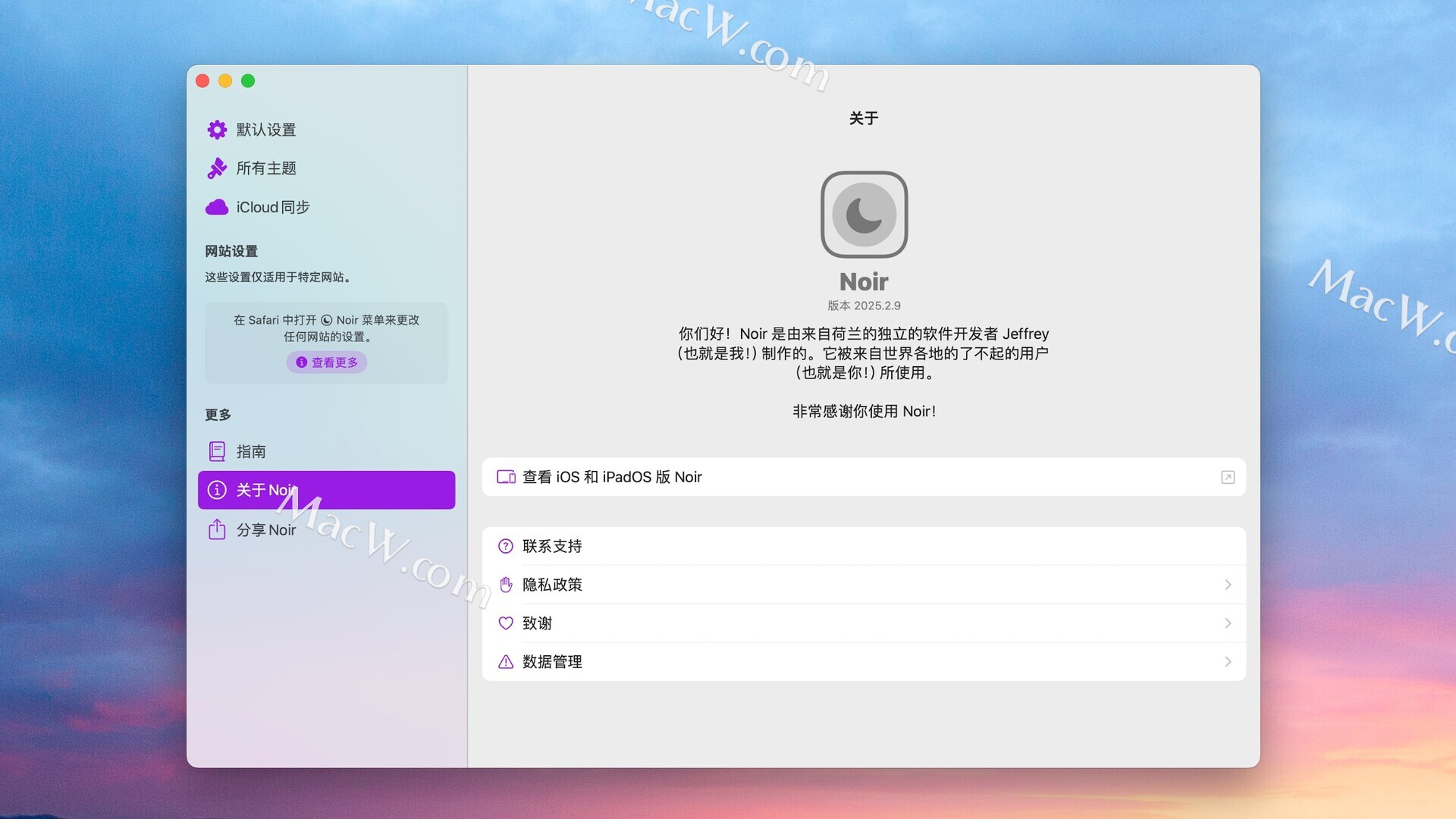Image resolution: width=1456 pixels, height=819 pixels.
Task: Click the purple iCloud cloud icon
Action: pyautogui.click(x=217, y=207)
